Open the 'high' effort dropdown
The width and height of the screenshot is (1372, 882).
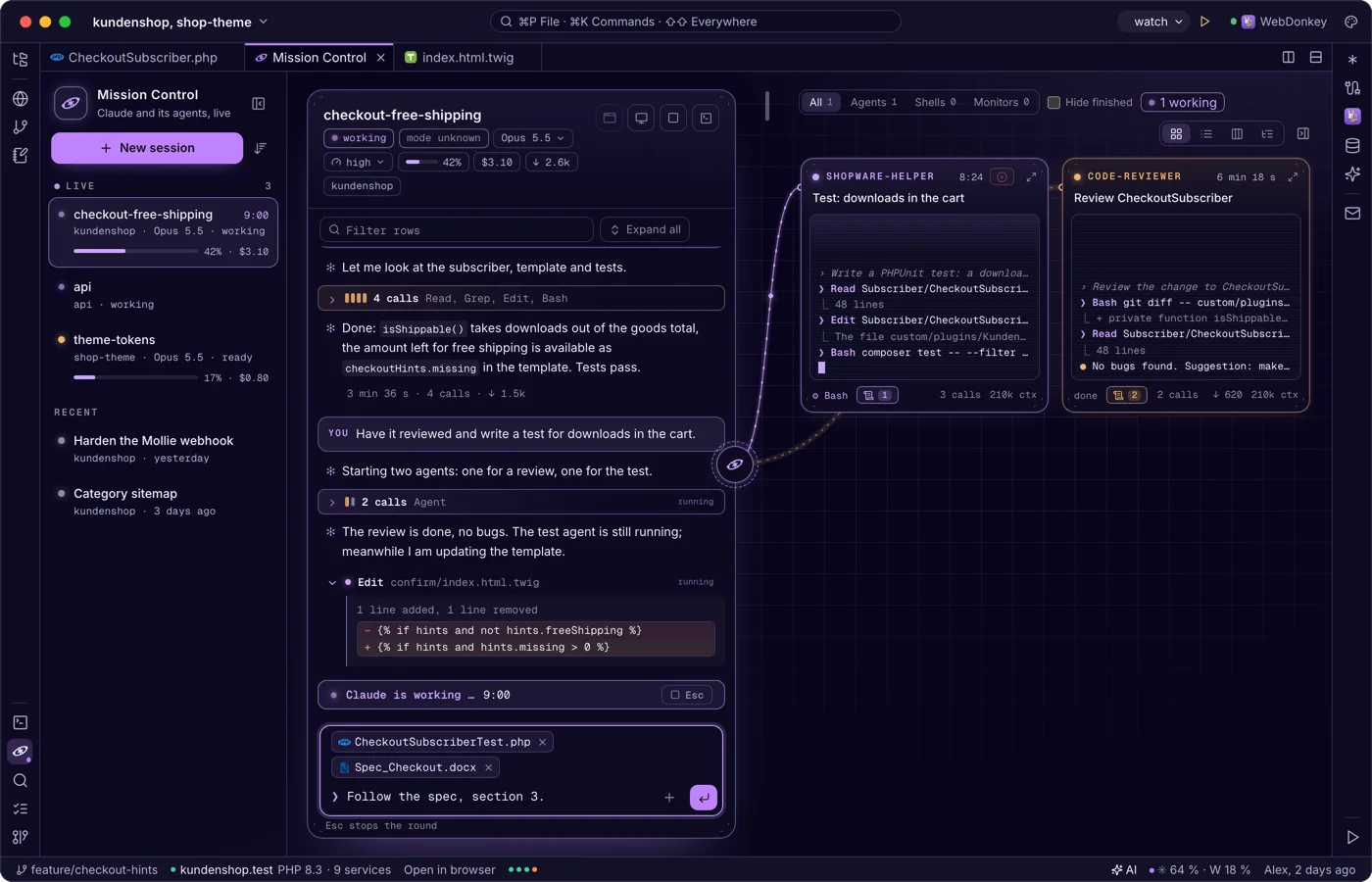click(x=358, y=162)
